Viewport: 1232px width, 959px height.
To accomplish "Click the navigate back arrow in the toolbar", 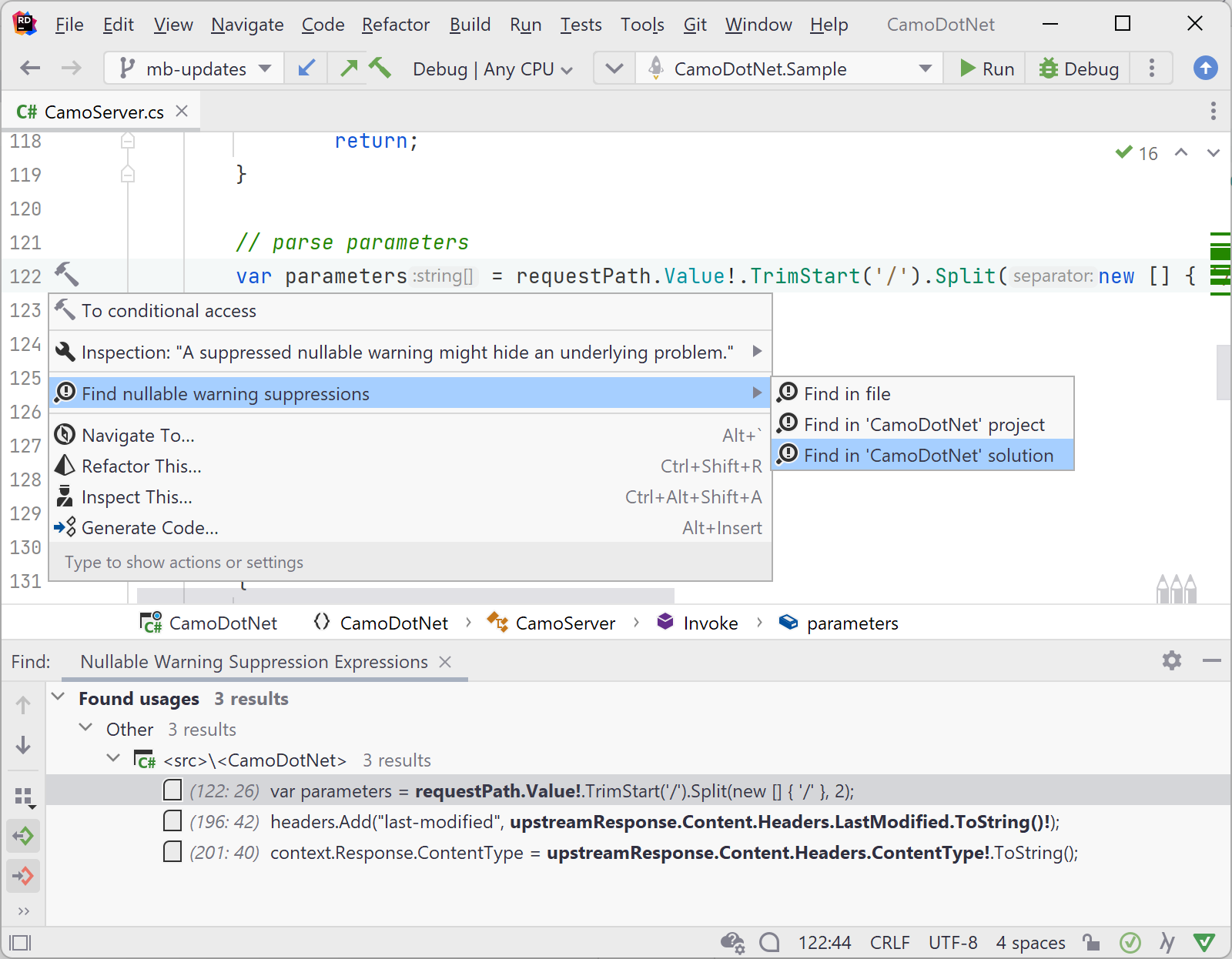I will point(29,68).
